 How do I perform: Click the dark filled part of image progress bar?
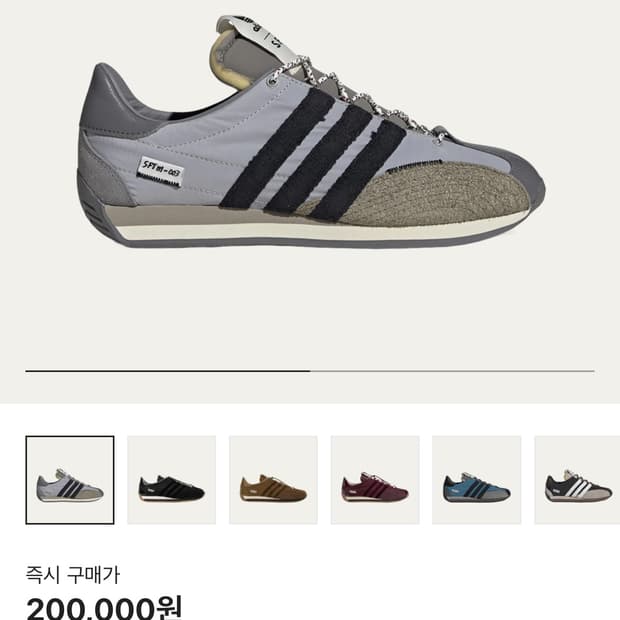coord(168,371)
